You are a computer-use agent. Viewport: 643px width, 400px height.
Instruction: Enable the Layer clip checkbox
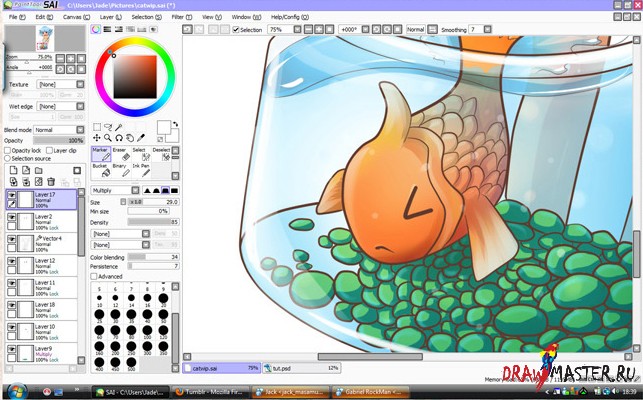(50, 151)
